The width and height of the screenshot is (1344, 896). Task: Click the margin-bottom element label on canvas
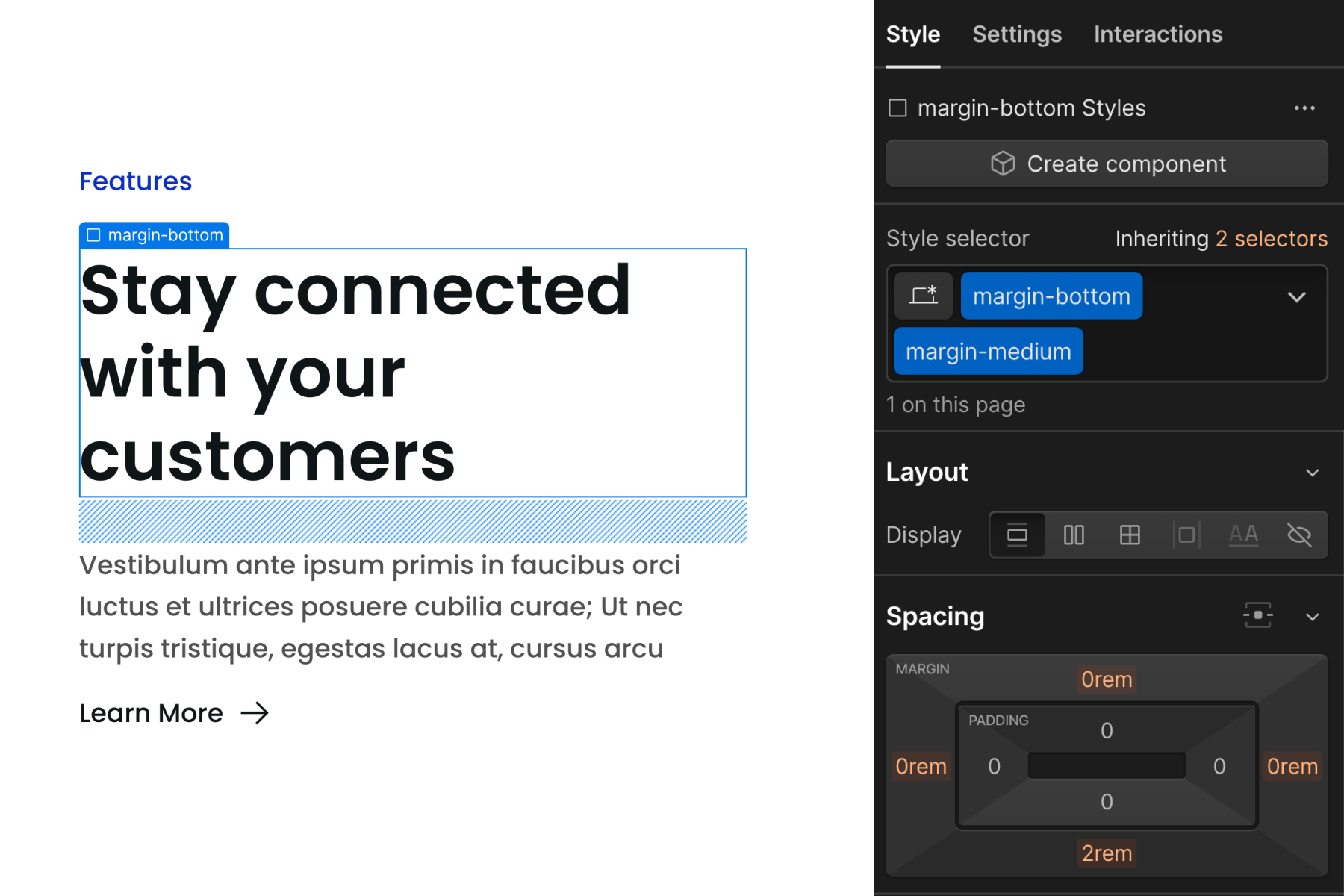155,235
